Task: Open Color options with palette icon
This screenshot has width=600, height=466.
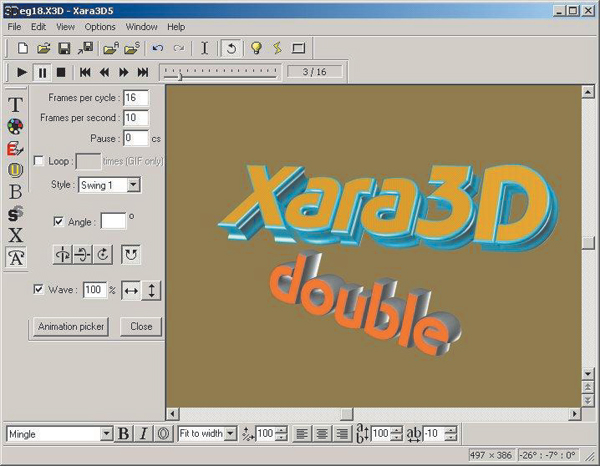Action: 16,126
